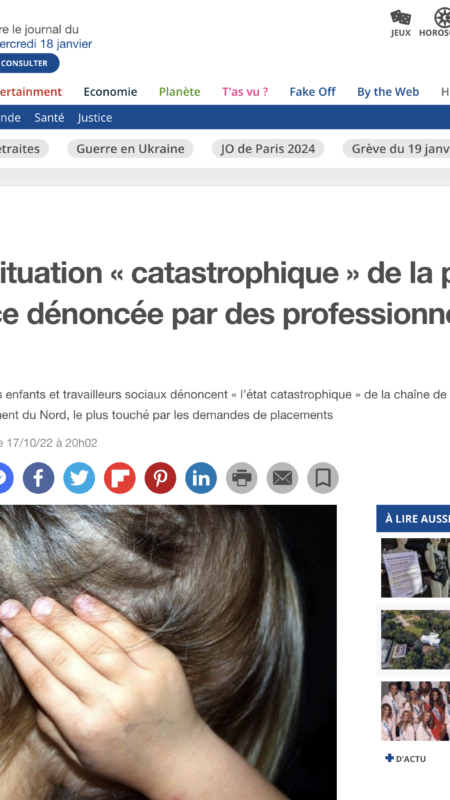450x800 pixels.
Task: Open the Miss contestants thumbnail article
Action: 415,711
